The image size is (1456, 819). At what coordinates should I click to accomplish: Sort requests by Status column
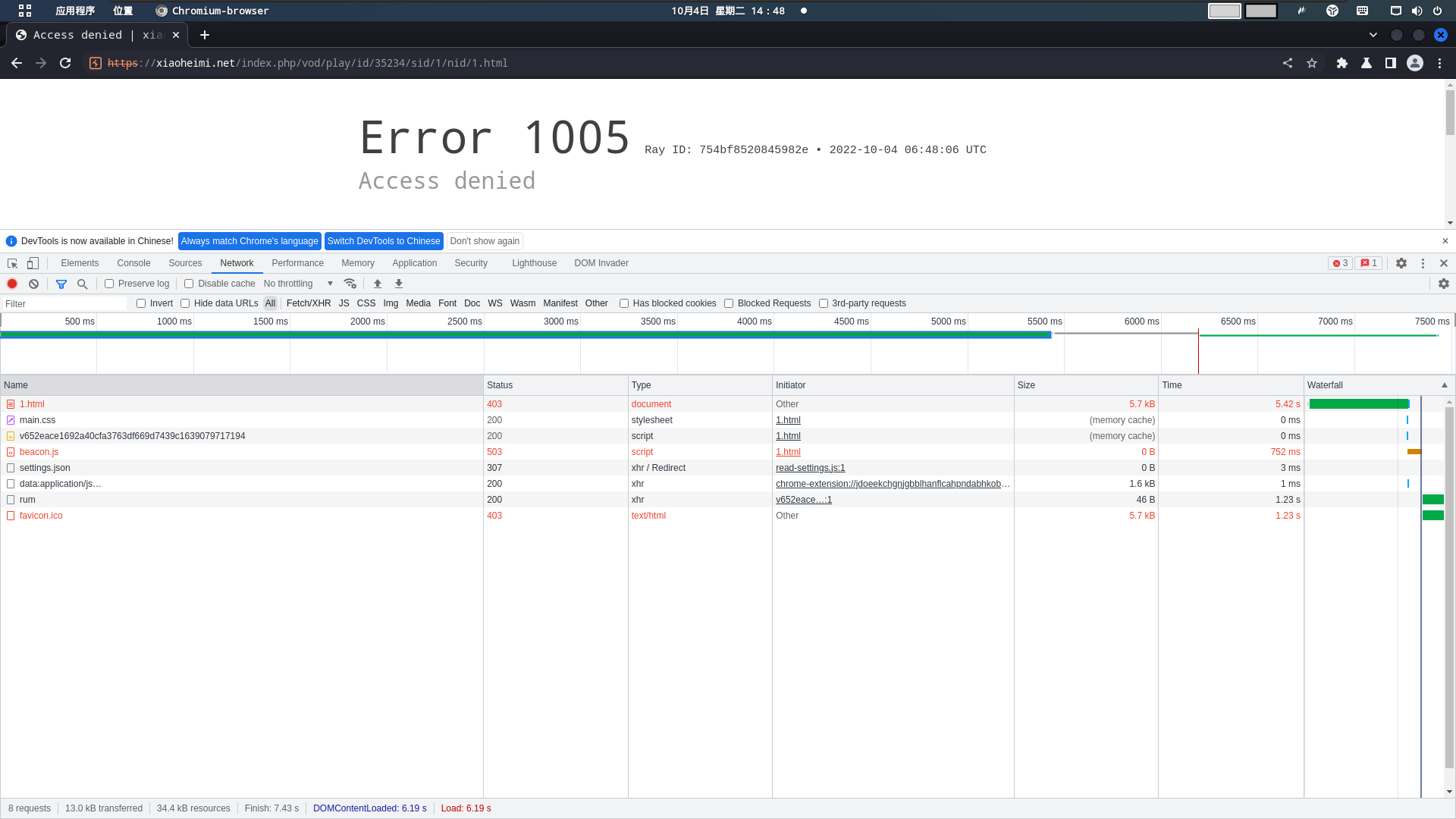click(x=556, y=385)
